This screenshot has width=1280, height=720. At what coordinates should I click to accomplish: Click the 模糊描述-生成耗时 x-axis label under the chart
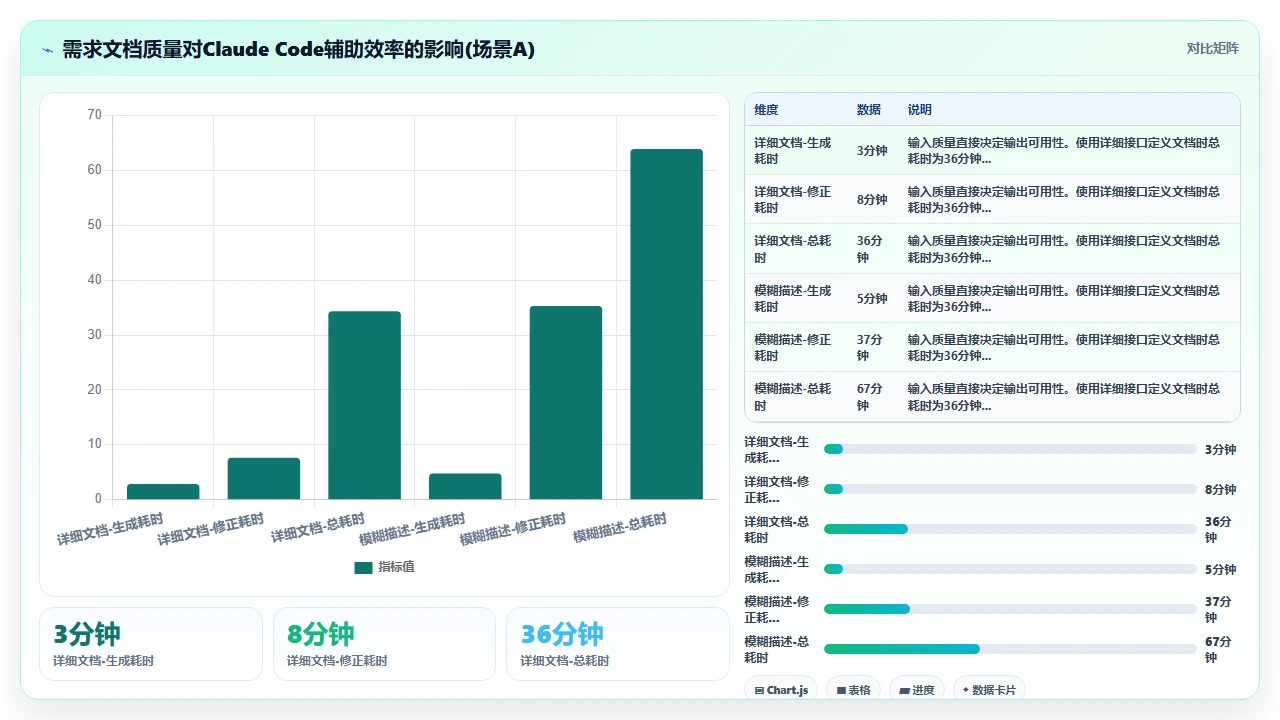pos(412,529)
